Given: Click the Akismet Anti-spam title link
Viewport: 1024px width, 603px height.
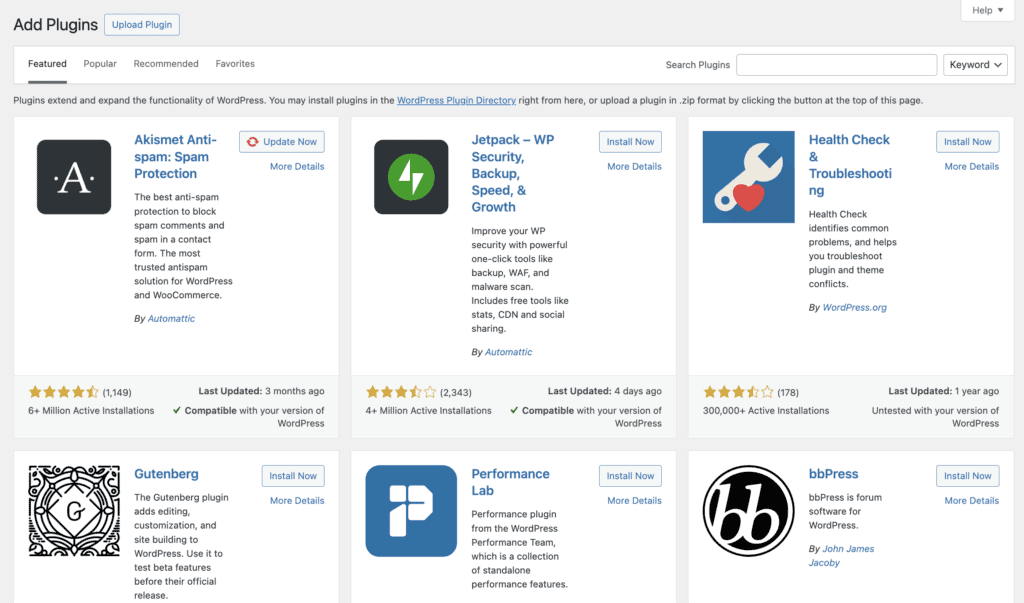Looking at the screenshot, I should [175, 157].
